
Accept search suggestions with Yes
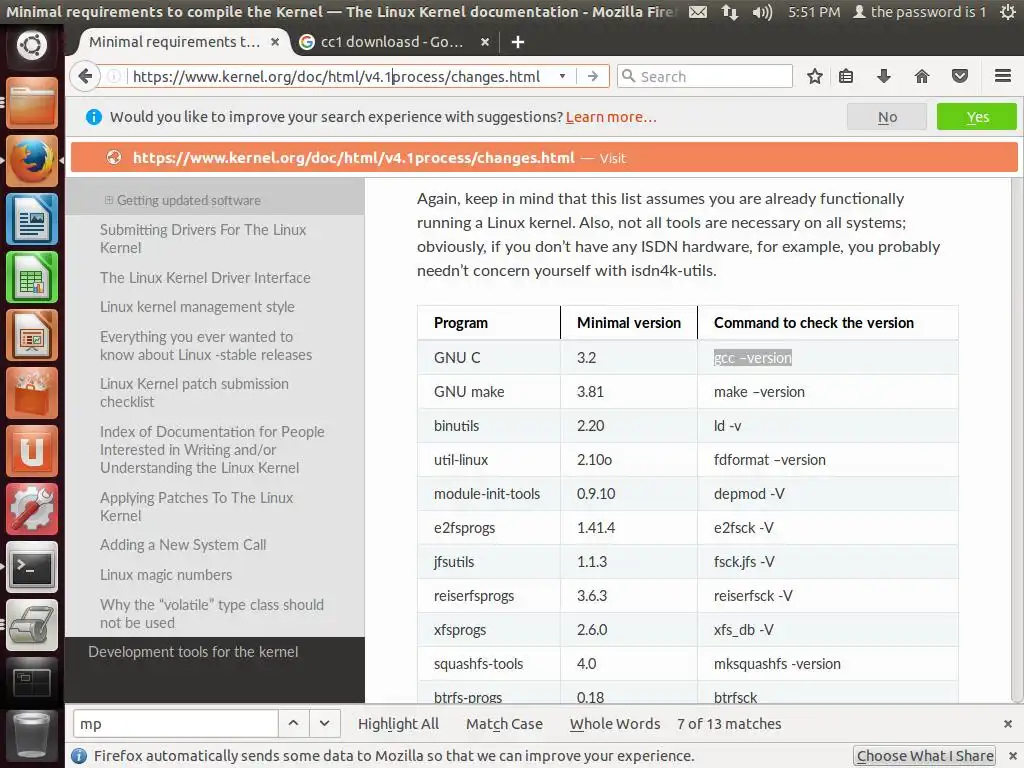977,117
